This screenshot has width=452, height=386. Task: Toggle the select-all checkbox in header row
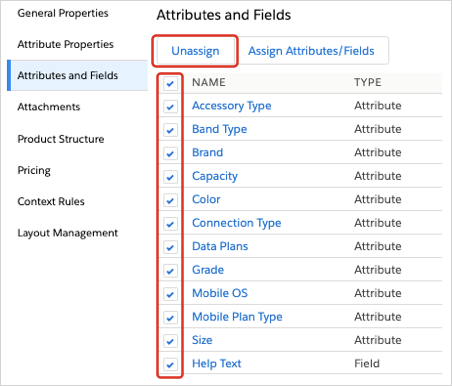[x=170, y=83]
